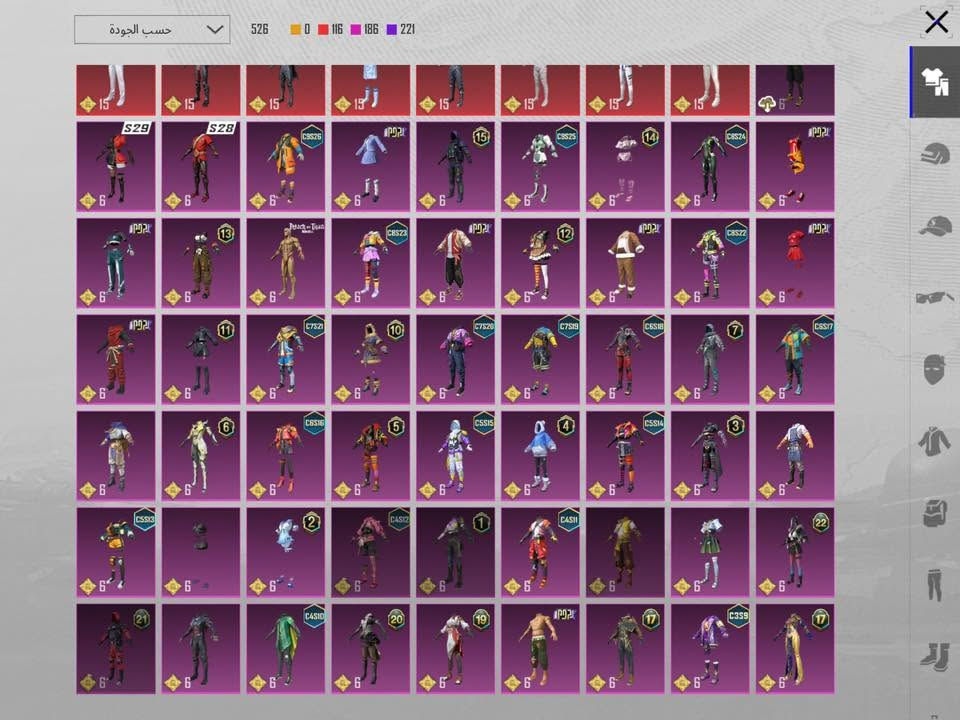Select the C4S10 green cape outfit
Viewport: 960px width, 720px height.
coord(286,649)
